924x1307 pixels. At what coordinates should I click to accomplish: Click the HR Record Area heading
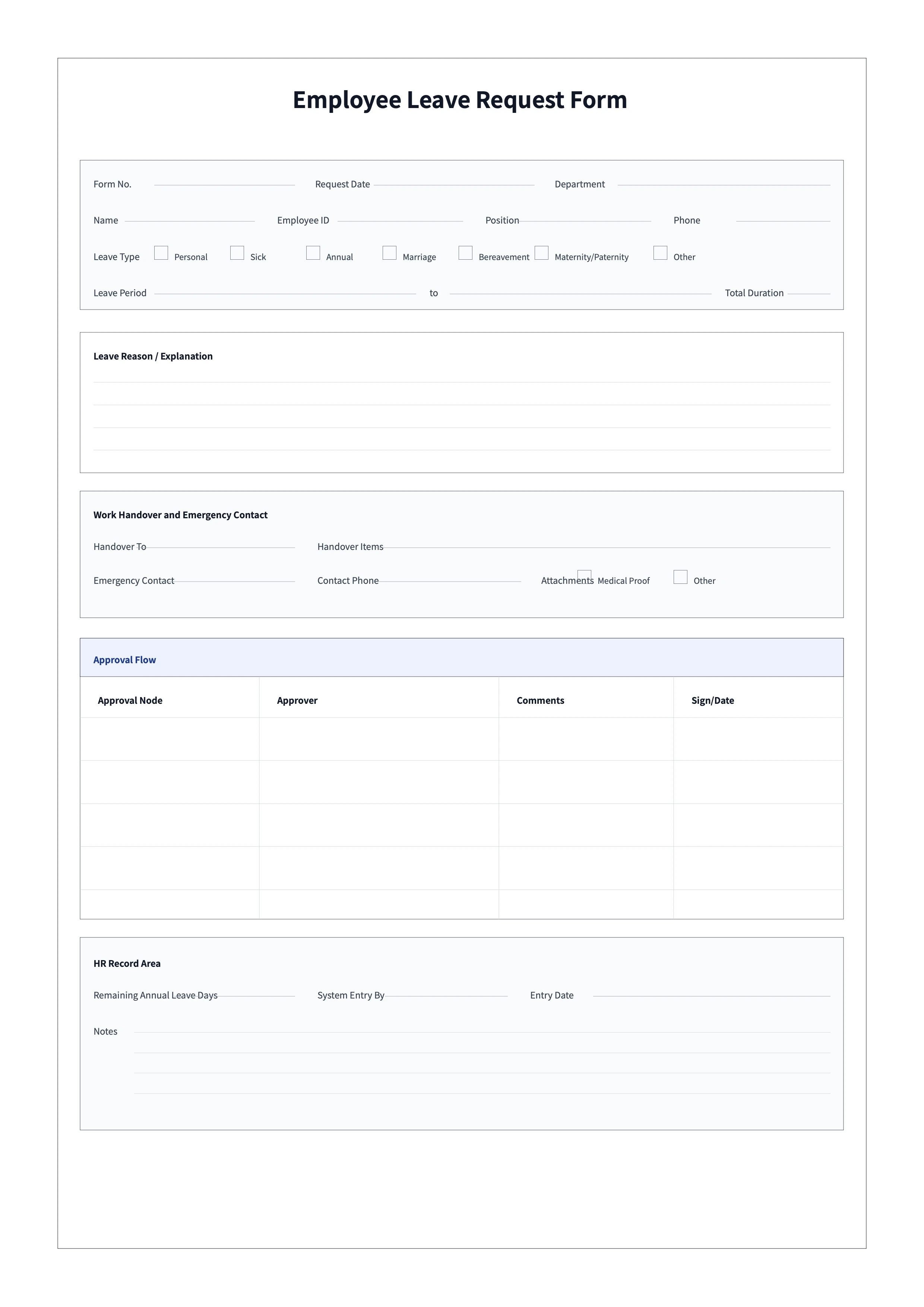tap(127, 964)
